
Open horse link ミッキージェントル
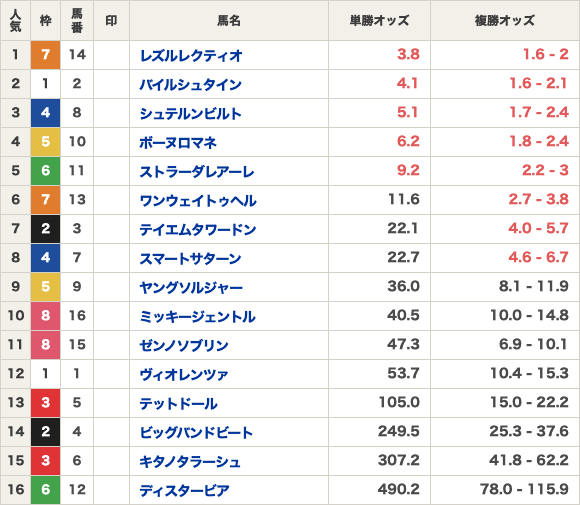point(198,316)
